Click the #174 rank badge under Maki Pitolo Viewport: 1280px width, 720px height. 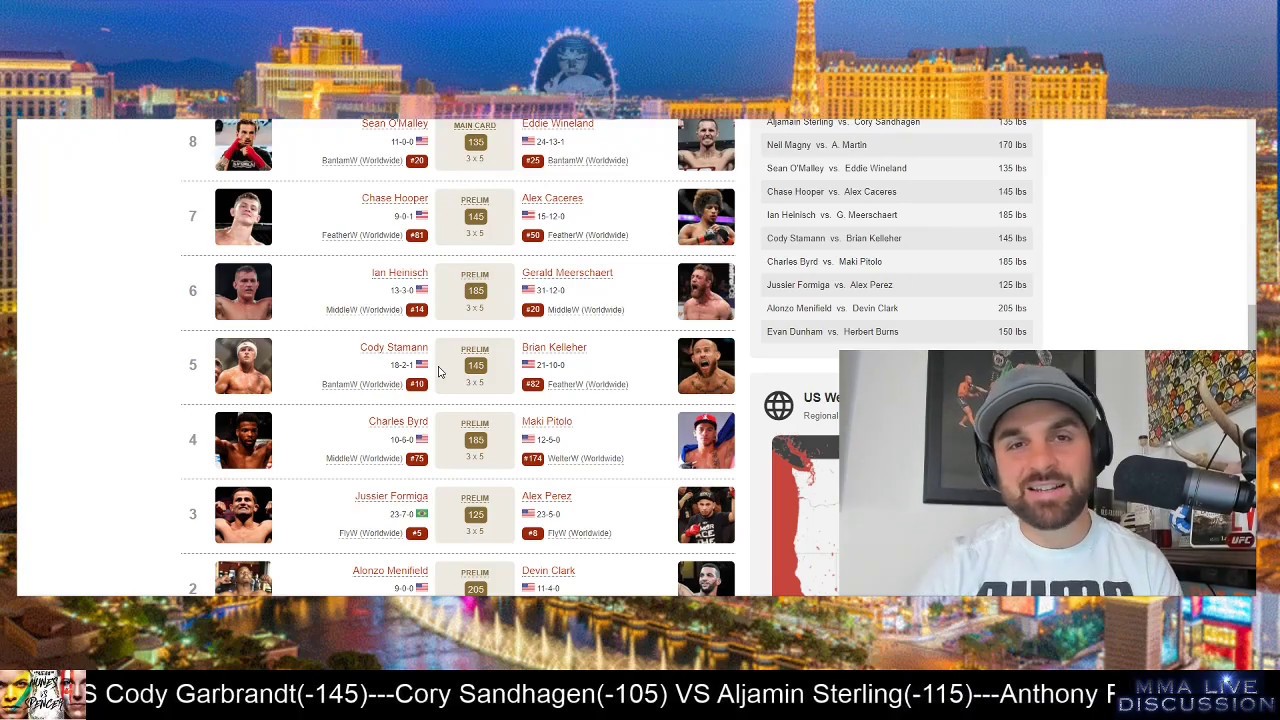pos(533,459)
